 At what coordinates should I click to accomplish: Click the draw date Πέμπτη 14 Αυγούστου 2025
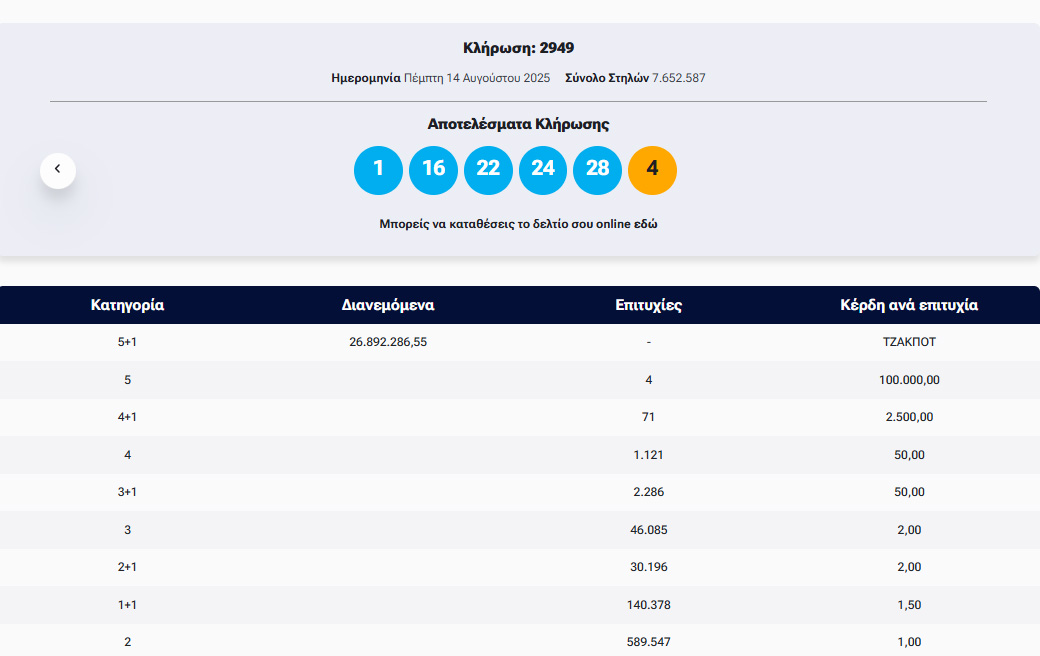[x=477, y=78]
